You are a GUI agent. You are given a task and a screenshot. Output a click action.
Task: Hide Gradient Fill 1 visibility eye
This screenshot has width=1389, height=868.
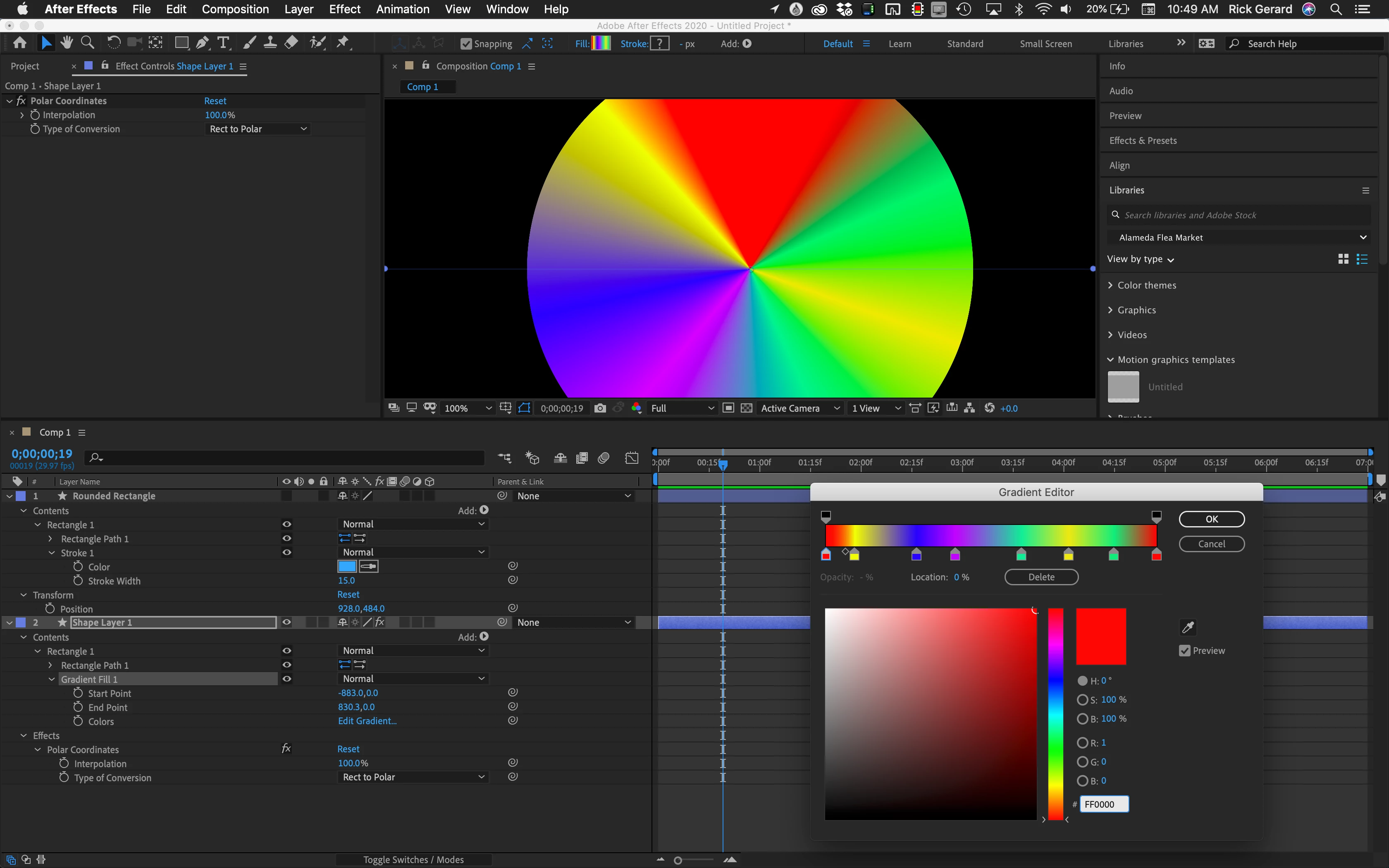click(x=286, y=679)
